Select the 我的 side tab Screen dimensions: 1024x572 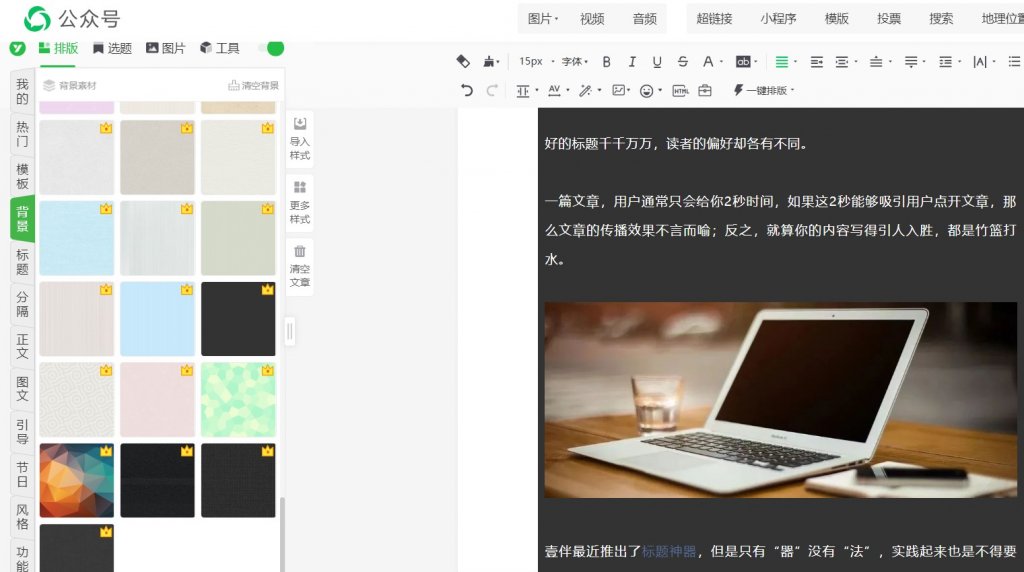pyautogui.click(x=22, y=91)
